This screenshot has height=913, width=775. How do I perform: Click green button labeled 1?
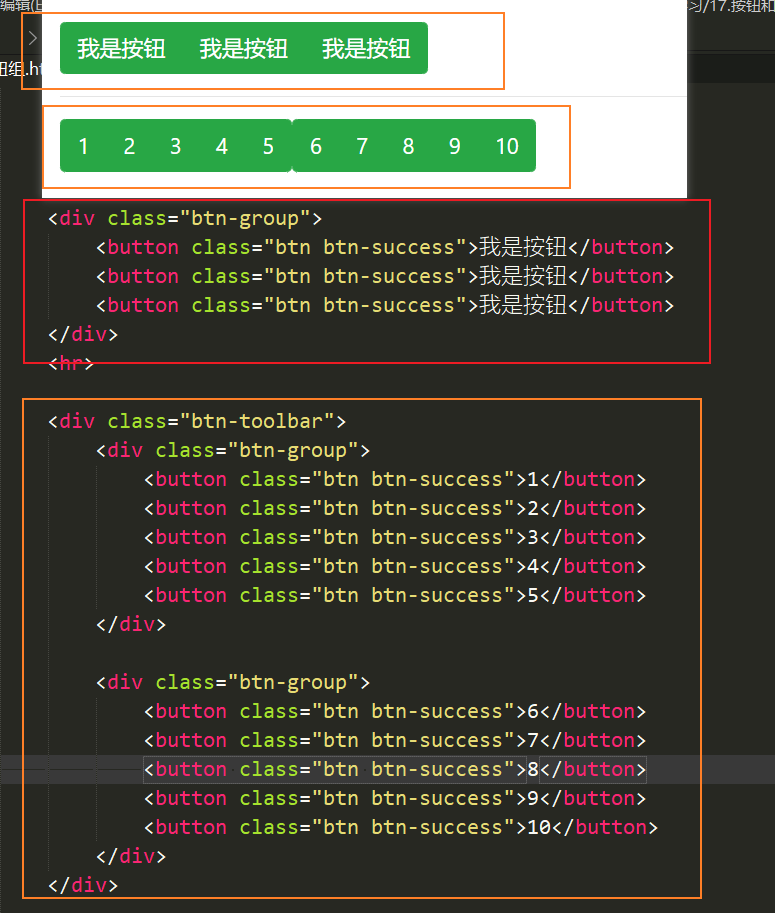point(83,146)
